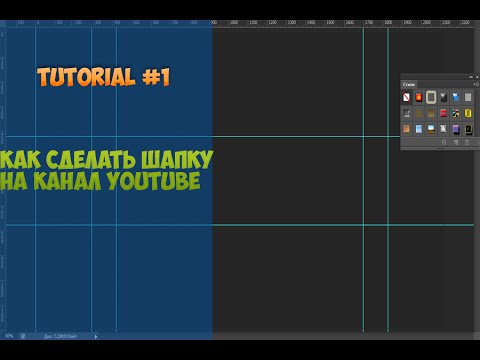Image resolution: width=480 pixels, height=360 pixels.
Task: Apply the black style with yellow outline
Action: tap(468, 129)
